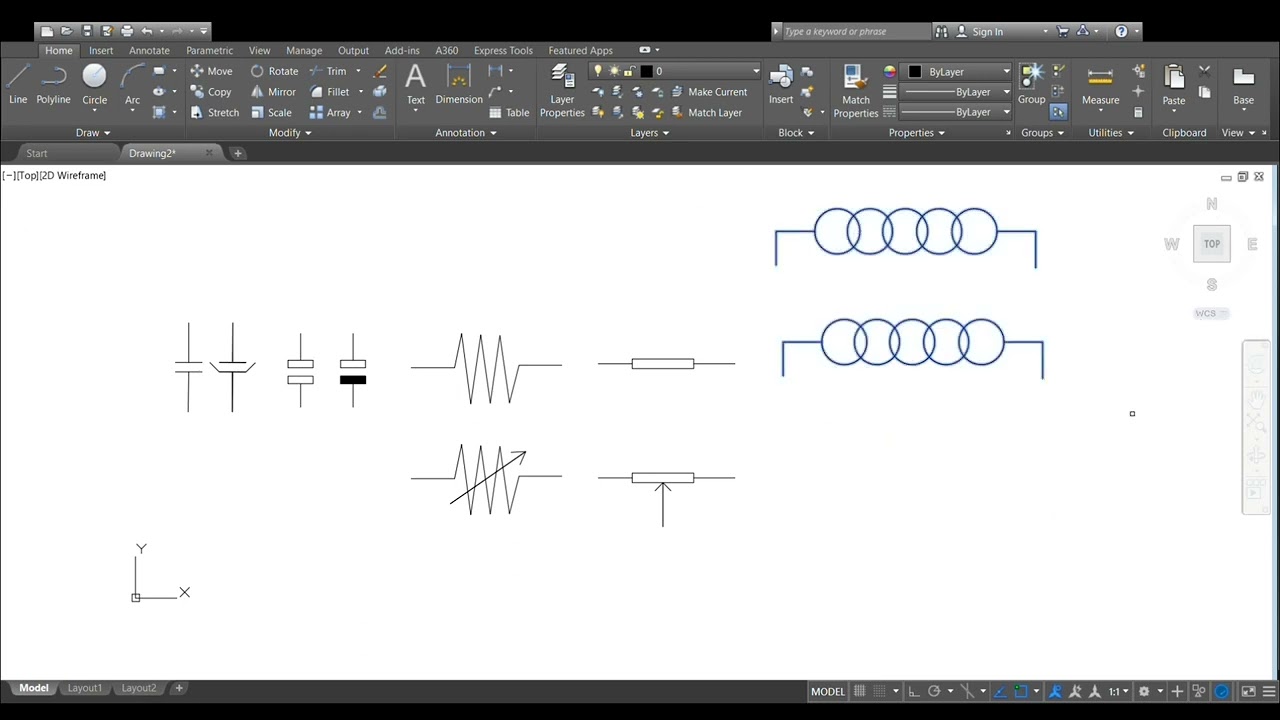Click the Plot printer icon
1280x720 pixels.
tap(127, 31)
